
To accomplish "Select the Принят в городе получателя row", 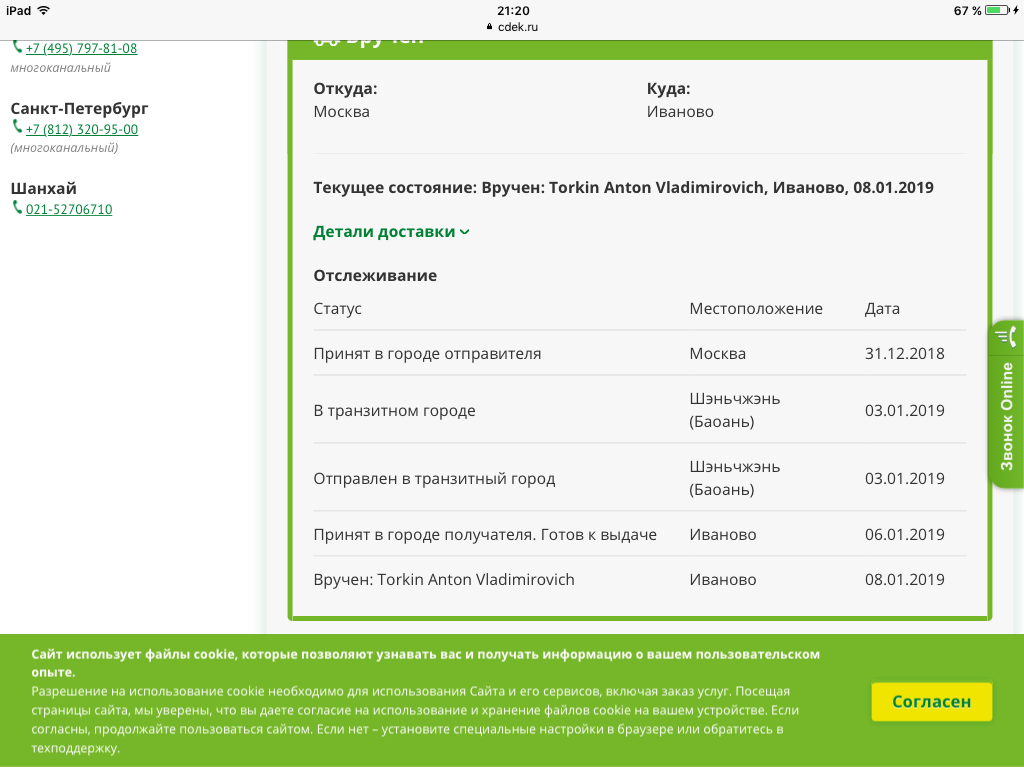I will pyautogui.click(x=485, y=535).
